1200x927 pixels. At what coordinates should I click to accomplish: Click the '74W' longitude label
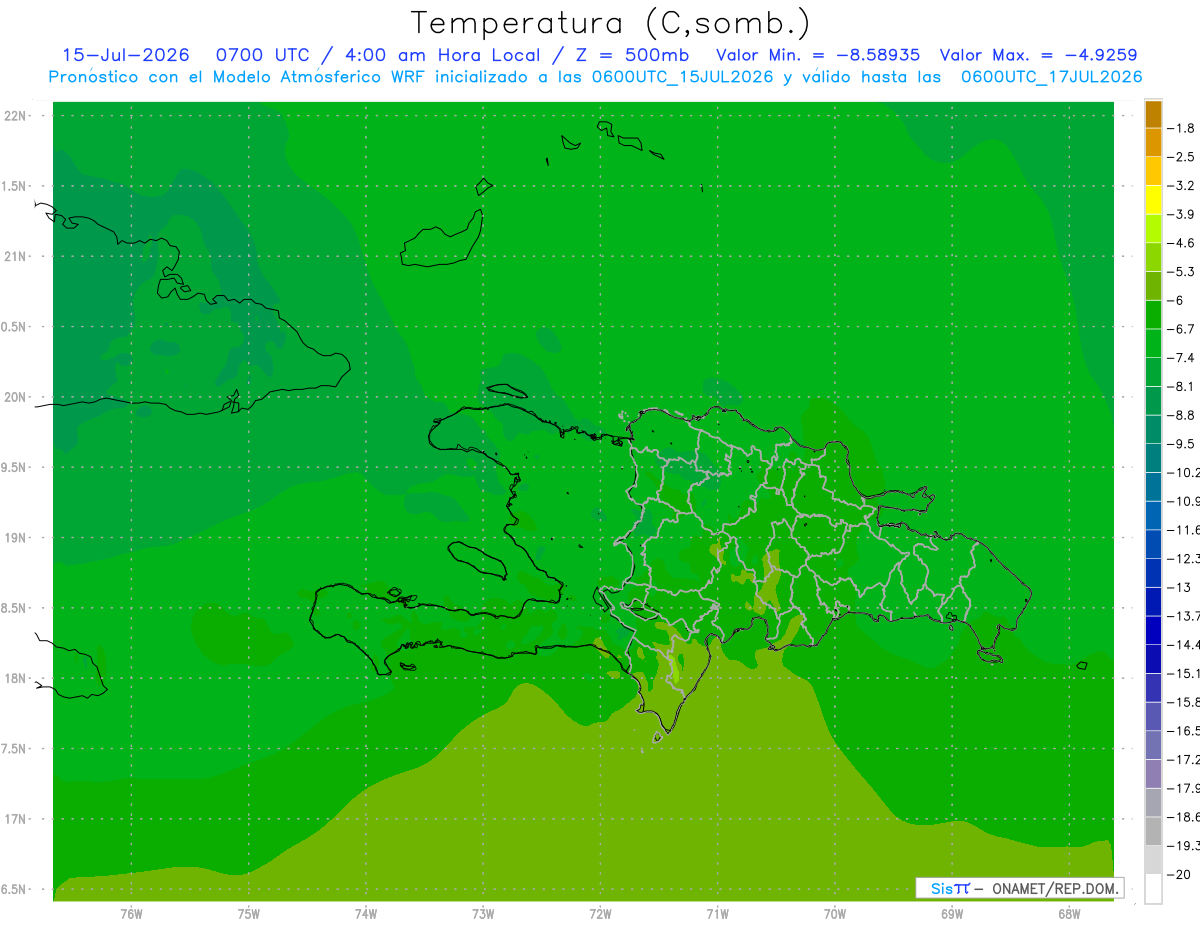click(366, 913)
